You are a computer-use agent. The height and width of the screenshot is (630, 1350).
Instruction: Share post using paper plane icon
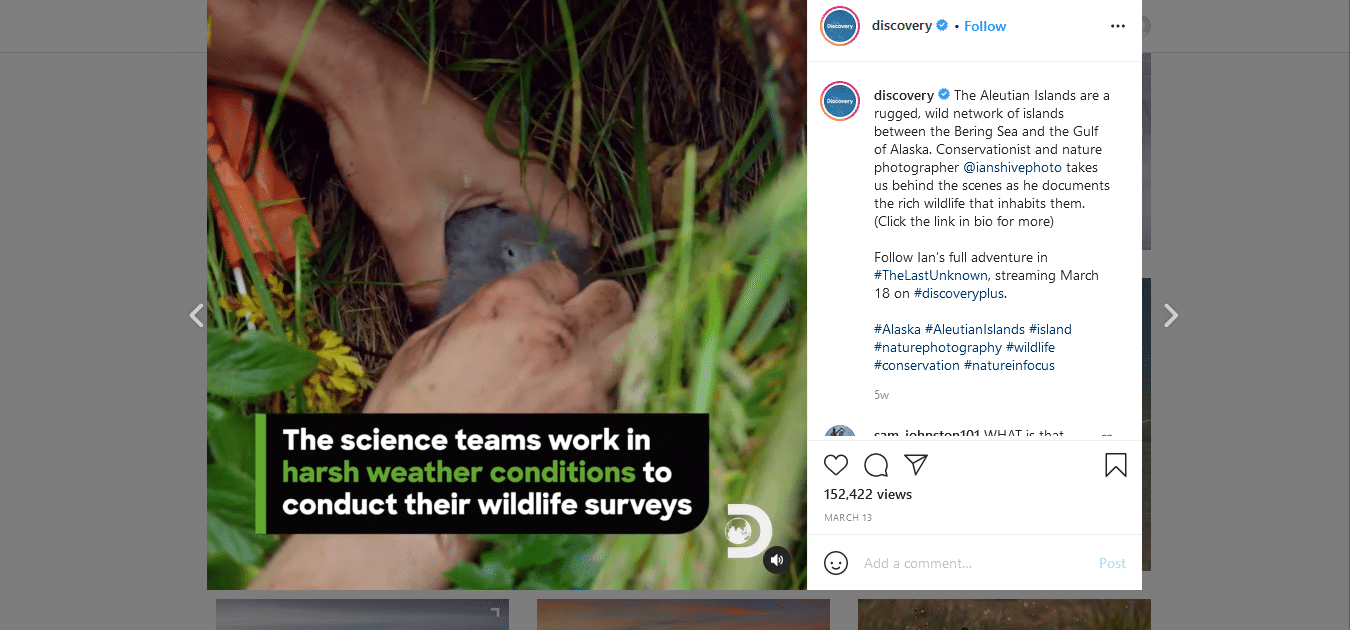pyautogui.click(x=916, y=465)
